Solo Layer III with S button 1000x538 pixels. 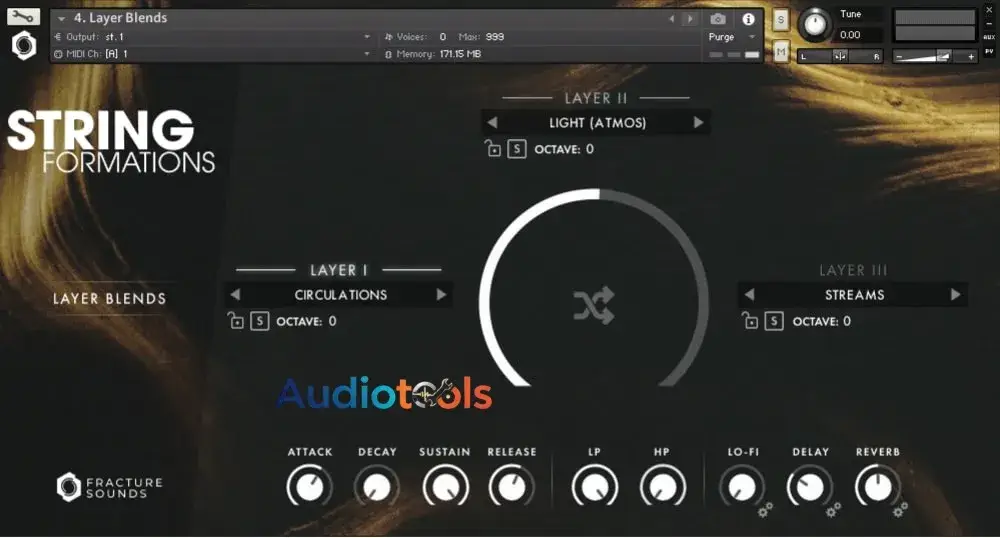pyautogui.click(x=774, y=321)
